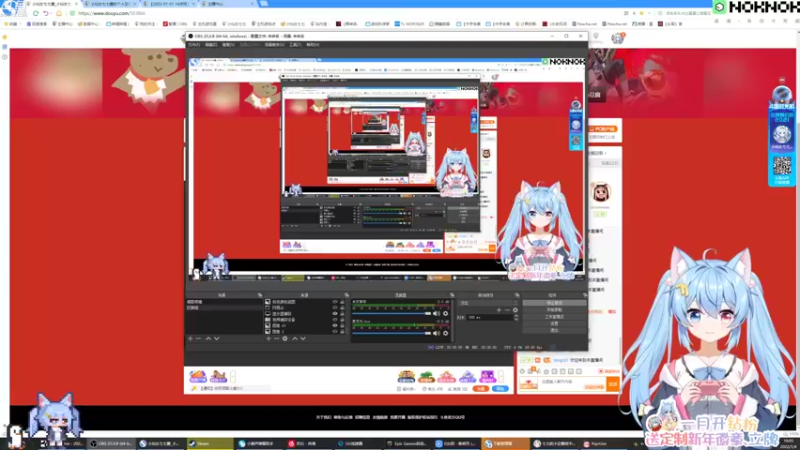
Task: Open OBS Tools menu
Action: (x=295, y=45)
